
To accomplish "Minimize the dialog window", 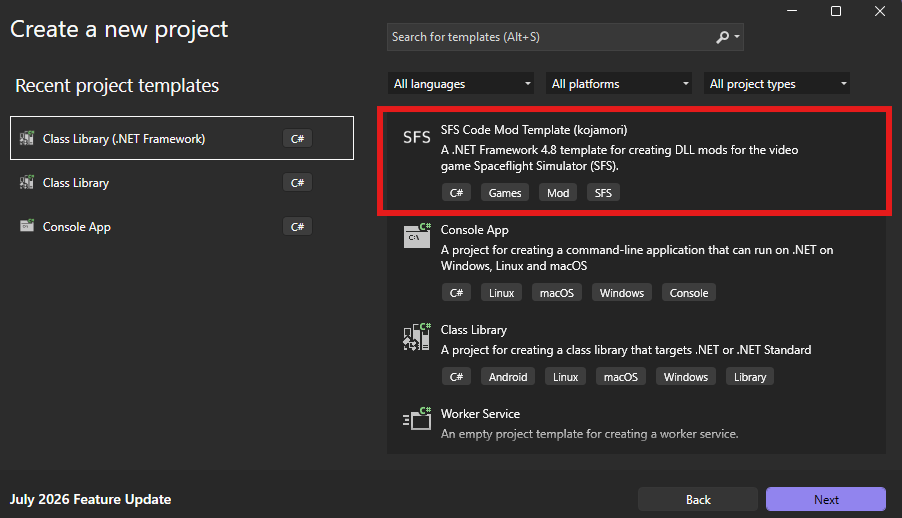I will pos(792,11).
